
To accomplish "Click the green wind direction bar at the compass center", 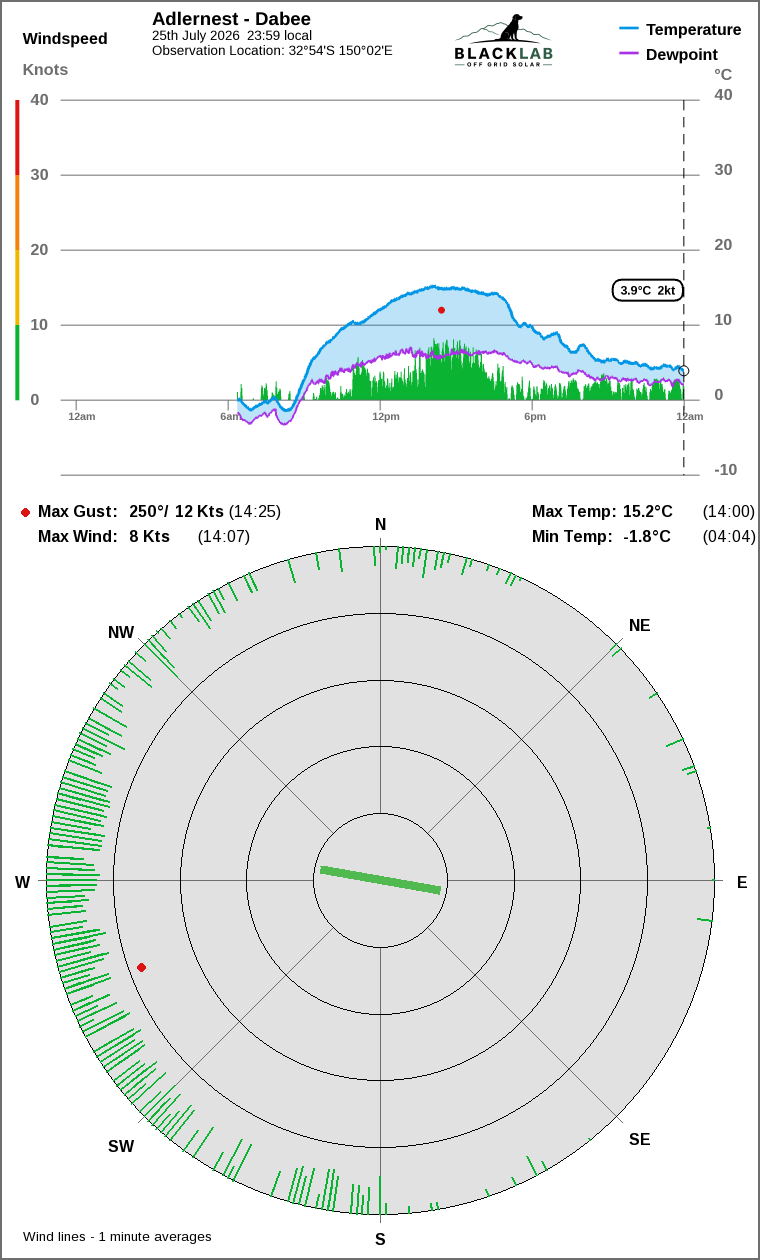I will click(x=380, y=880).
